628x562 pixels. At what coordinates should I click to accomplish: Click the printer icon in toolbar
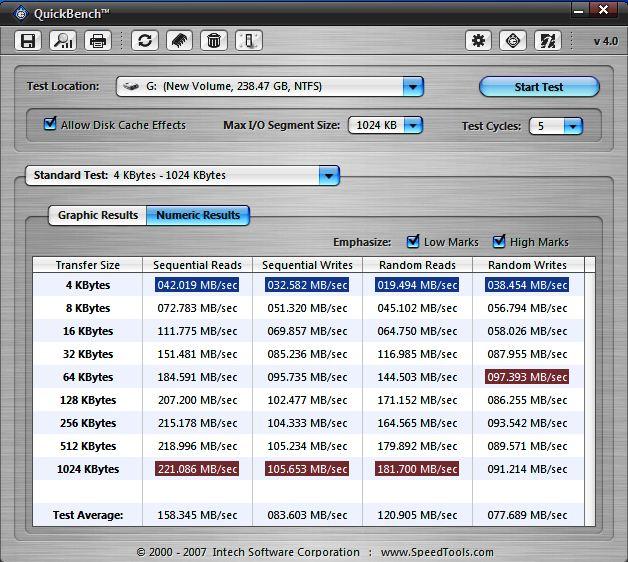tap(97, 41)
